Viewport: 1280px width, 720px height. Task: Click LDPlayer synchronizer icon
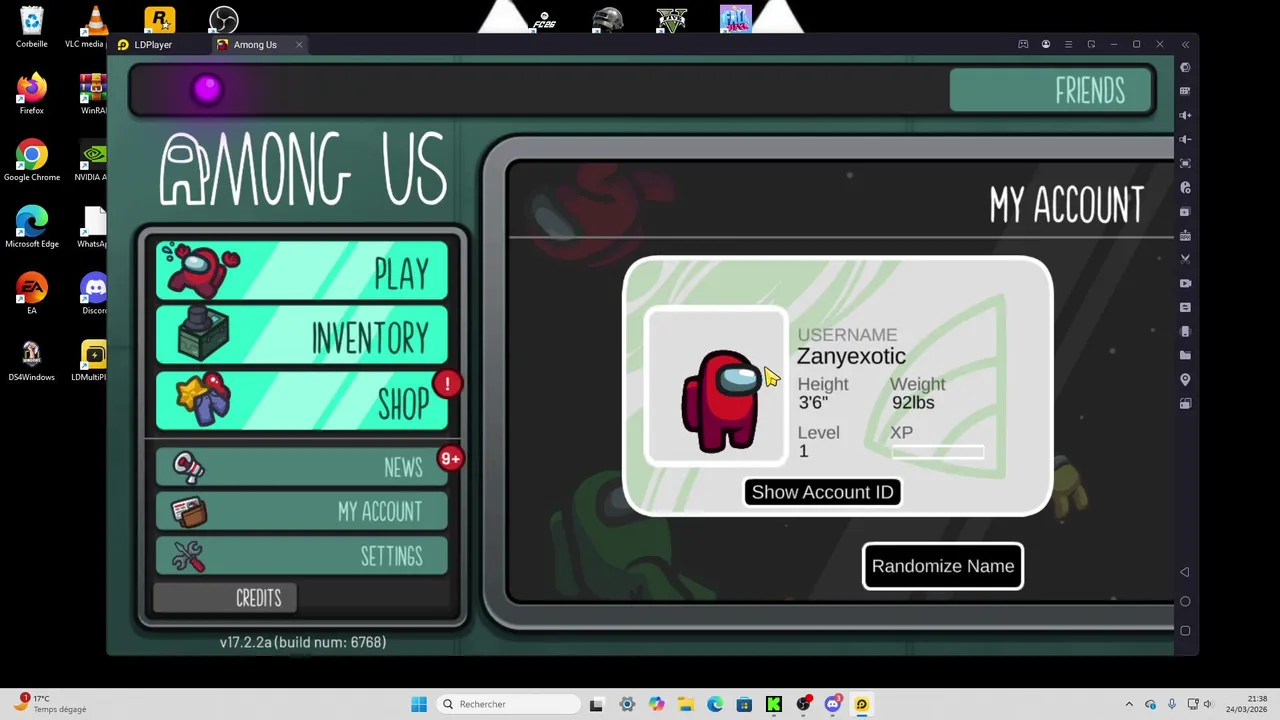tap(1185, 307)
